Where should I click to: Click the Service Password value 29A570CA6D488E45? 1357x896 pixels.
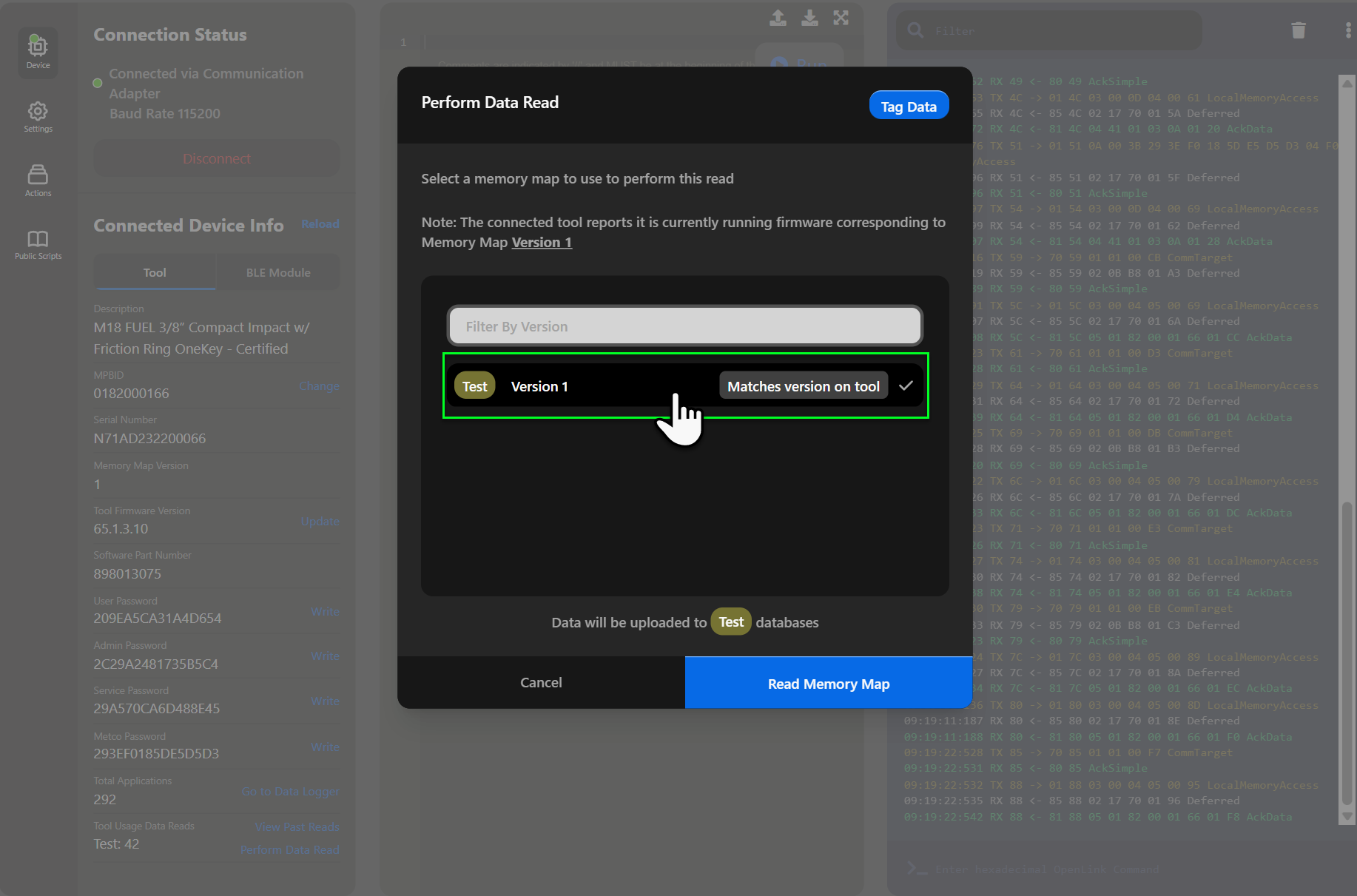click(x=157, y=709)
